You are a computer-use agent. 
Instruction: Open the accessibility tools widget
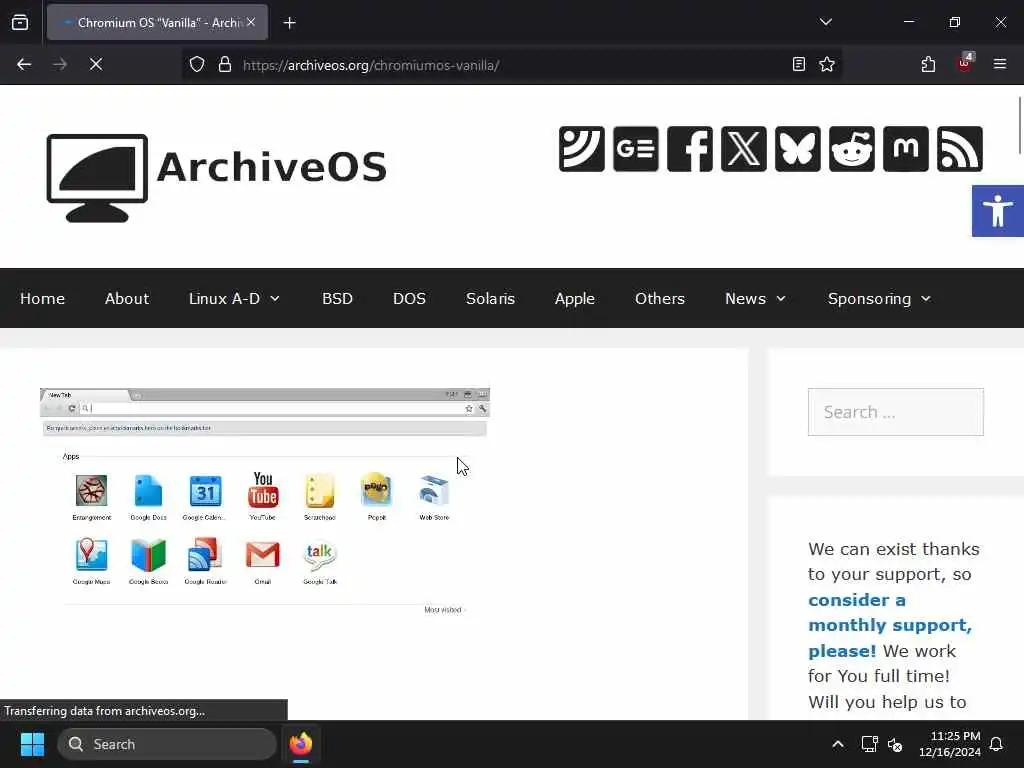click(998, 211)
